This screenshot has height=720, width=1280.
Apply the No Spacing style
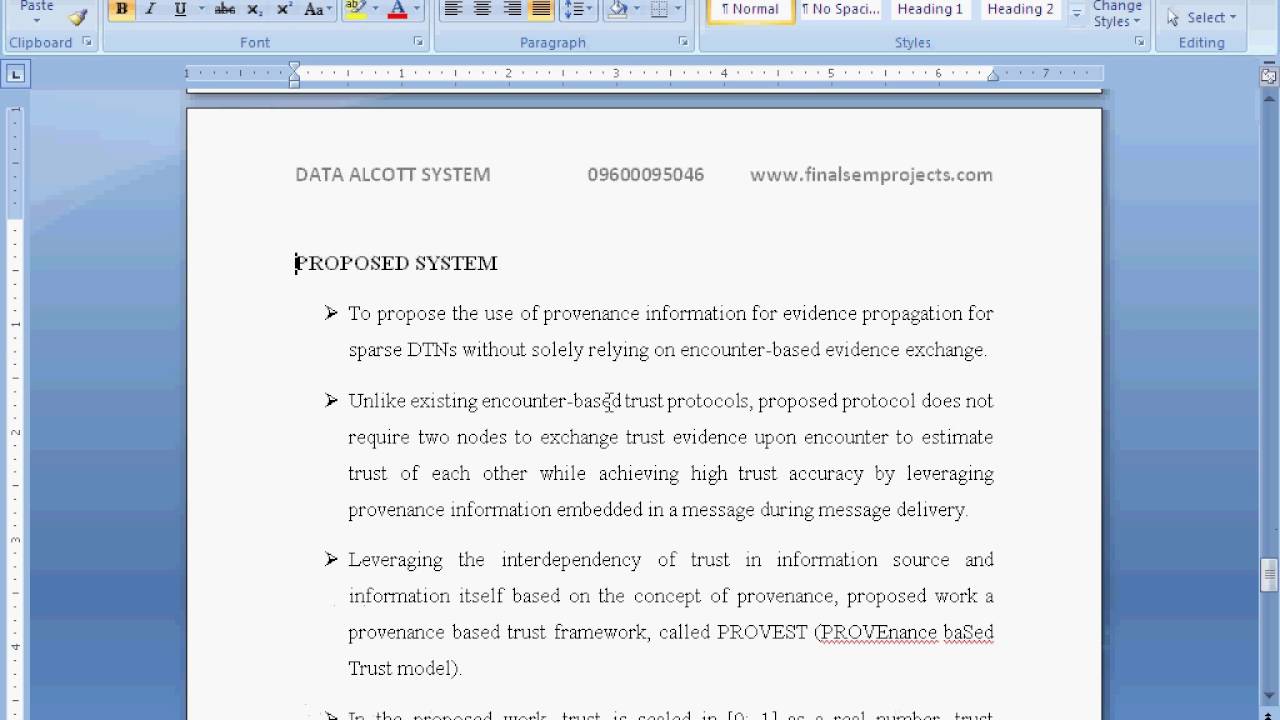coord(840,10)
